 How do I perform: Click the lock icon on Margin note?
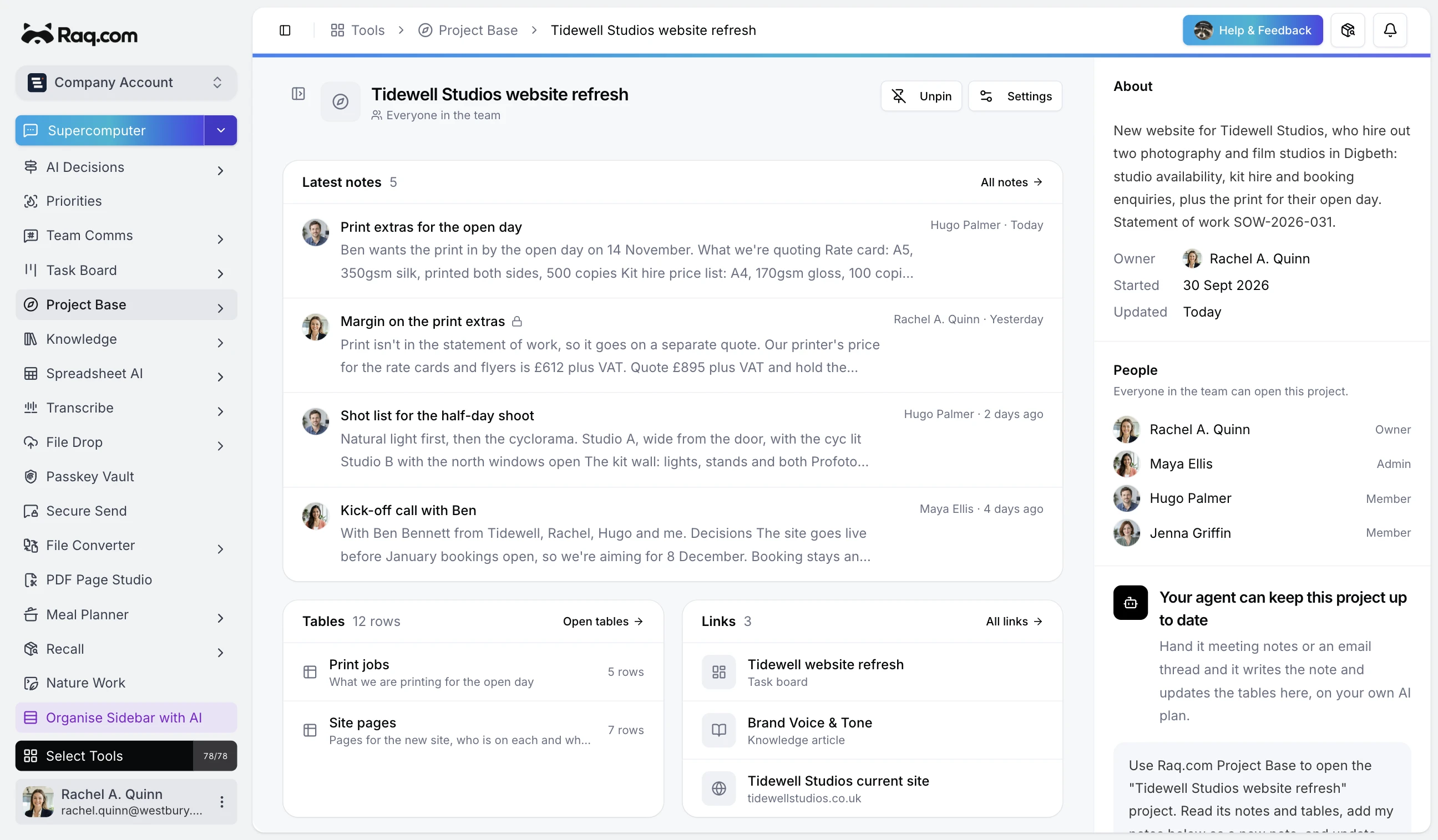tap(517, 321)
